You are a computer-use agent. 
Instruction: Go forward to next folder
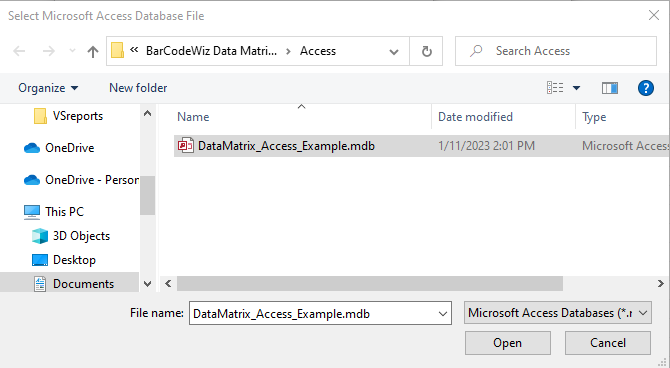49,51
